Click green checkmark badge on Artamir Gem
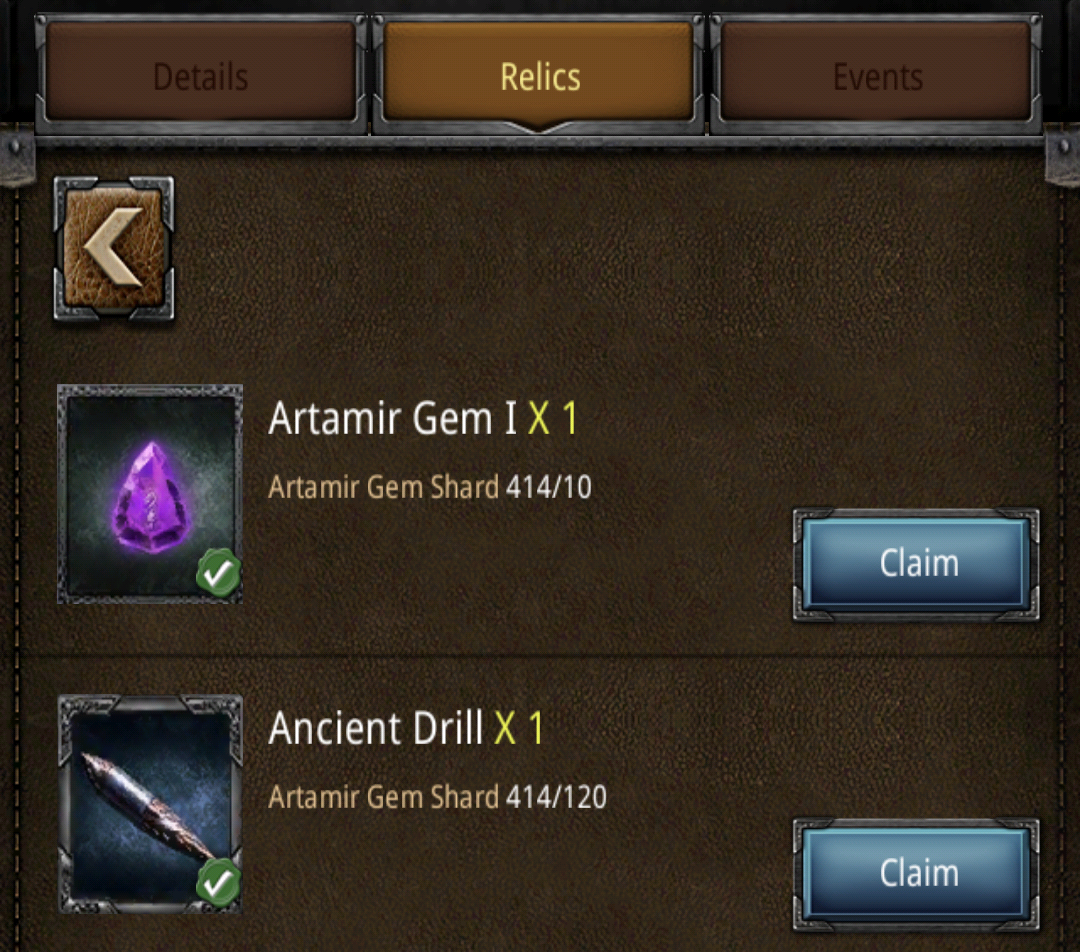This screenshot has width=1080, height=952. [218, 572]
